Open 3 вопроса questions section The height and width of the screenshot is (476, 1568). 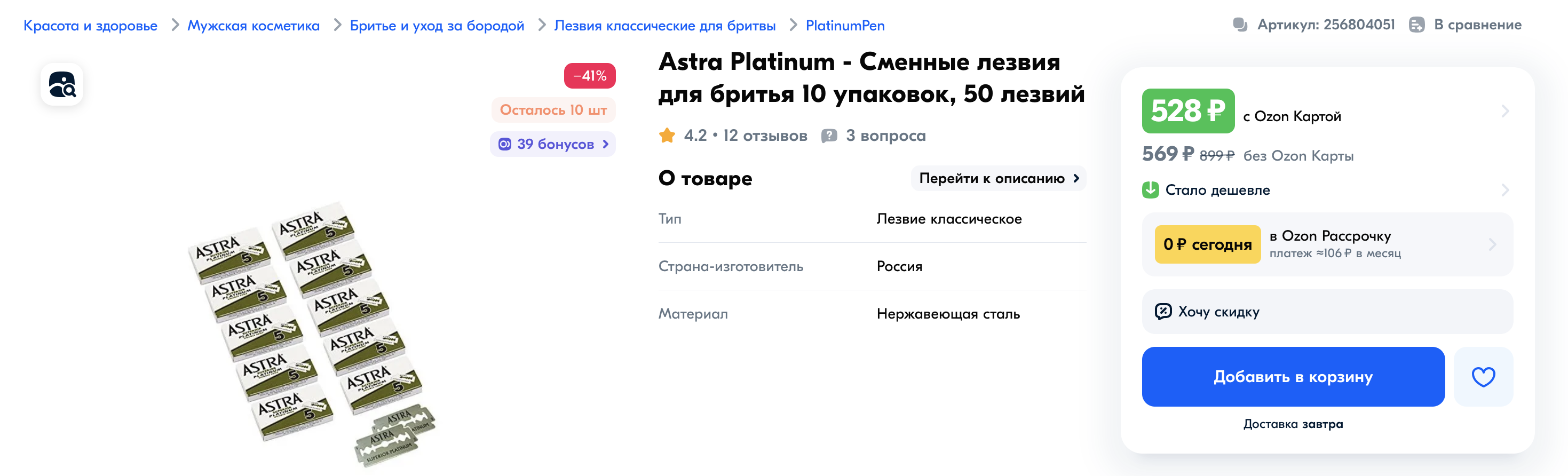point(885,136)
